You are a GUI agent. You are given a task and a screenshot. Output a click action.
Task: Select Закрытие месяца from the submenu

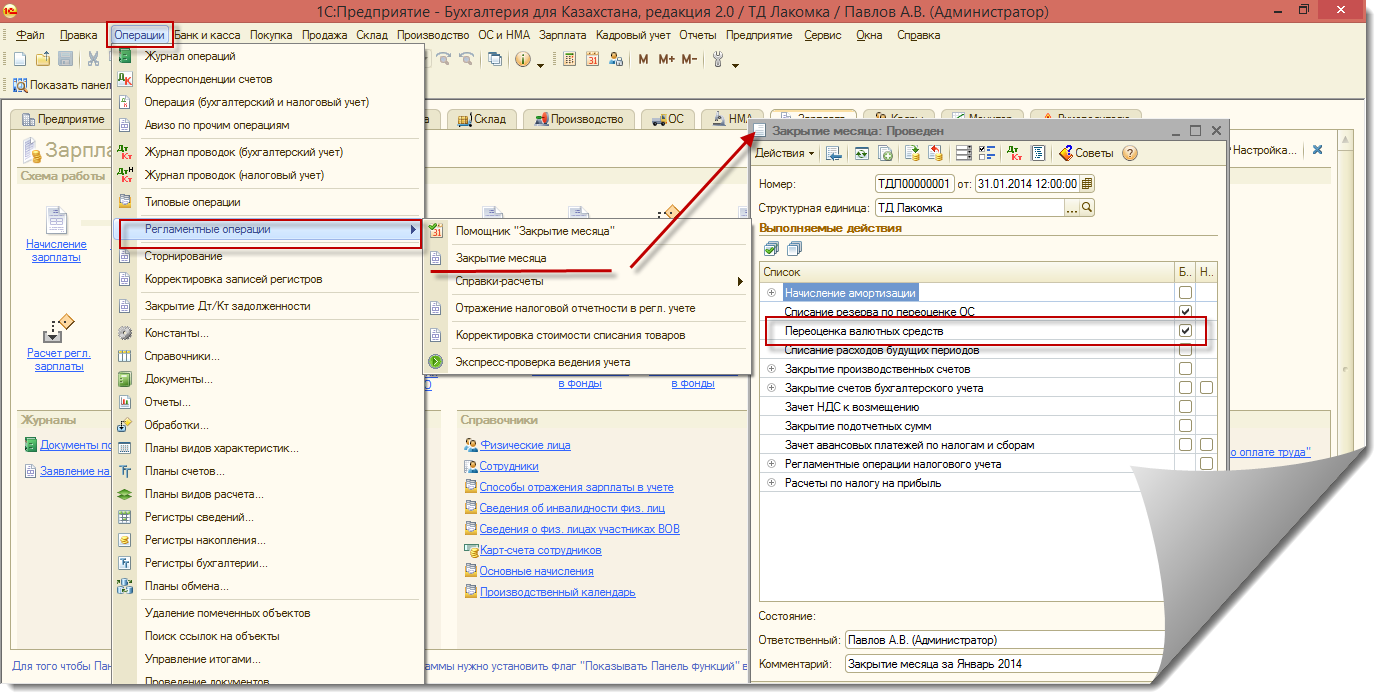(x=501, y=258)
